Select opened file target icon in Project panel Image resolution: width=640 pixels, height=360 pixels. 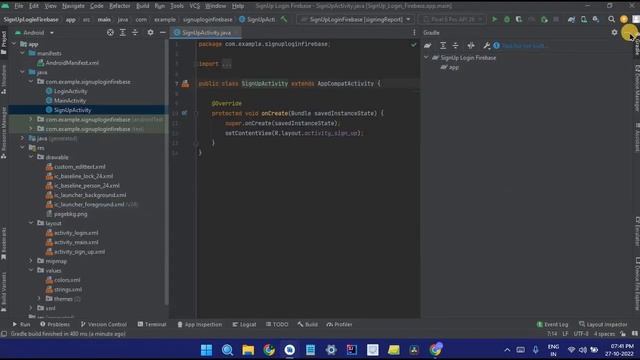[x=110, y=32]
